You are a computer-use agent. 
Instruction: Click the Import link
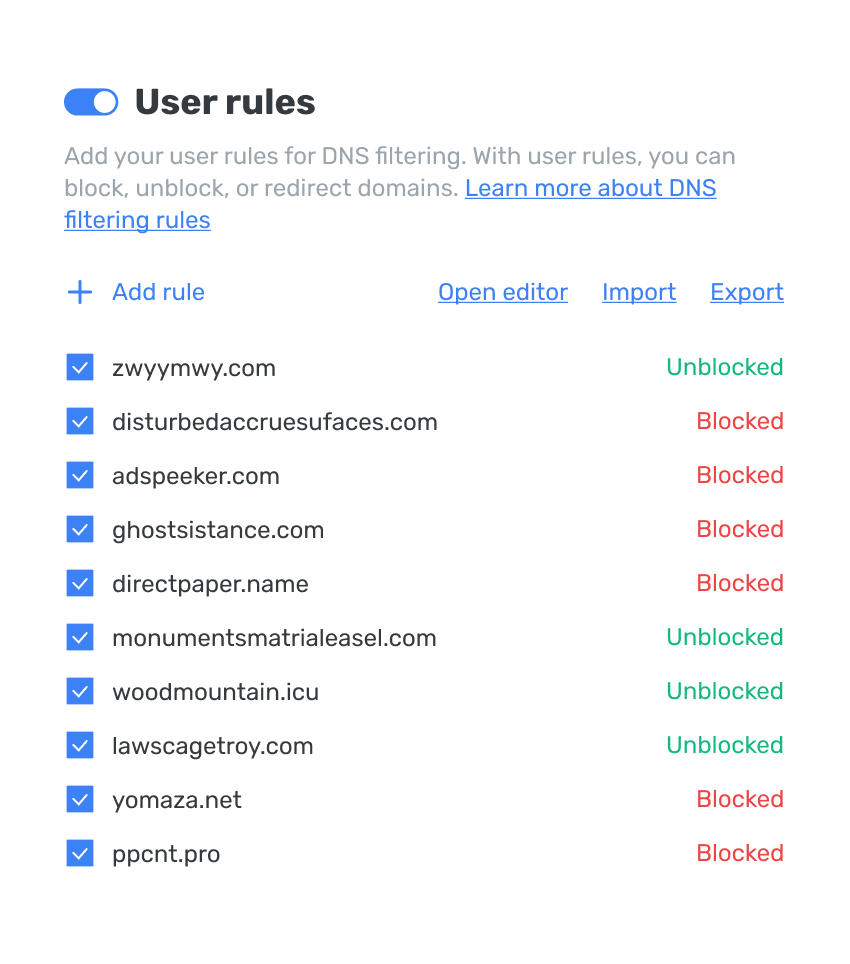pyautogui.click(x=639, y=292)
